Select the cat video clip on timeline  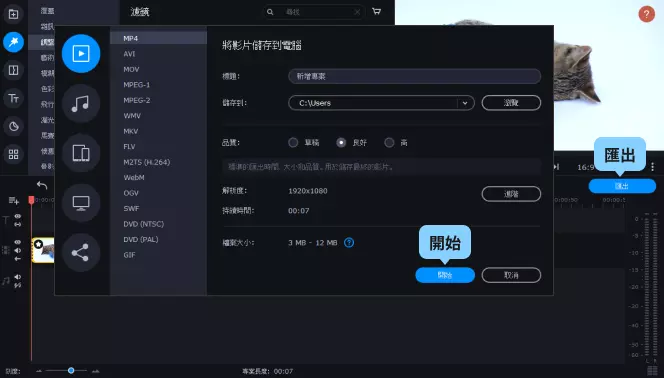[43, 250]
